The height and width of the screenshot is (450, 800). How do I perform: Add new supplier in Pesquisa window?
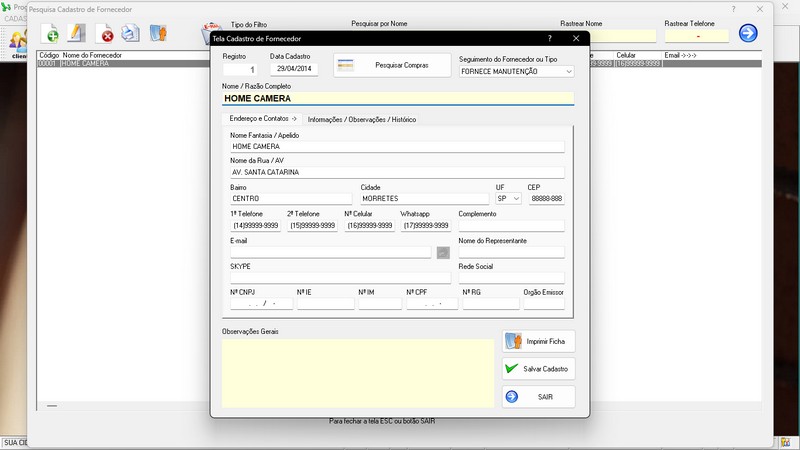pyautogui.click(x=49, y=34)
